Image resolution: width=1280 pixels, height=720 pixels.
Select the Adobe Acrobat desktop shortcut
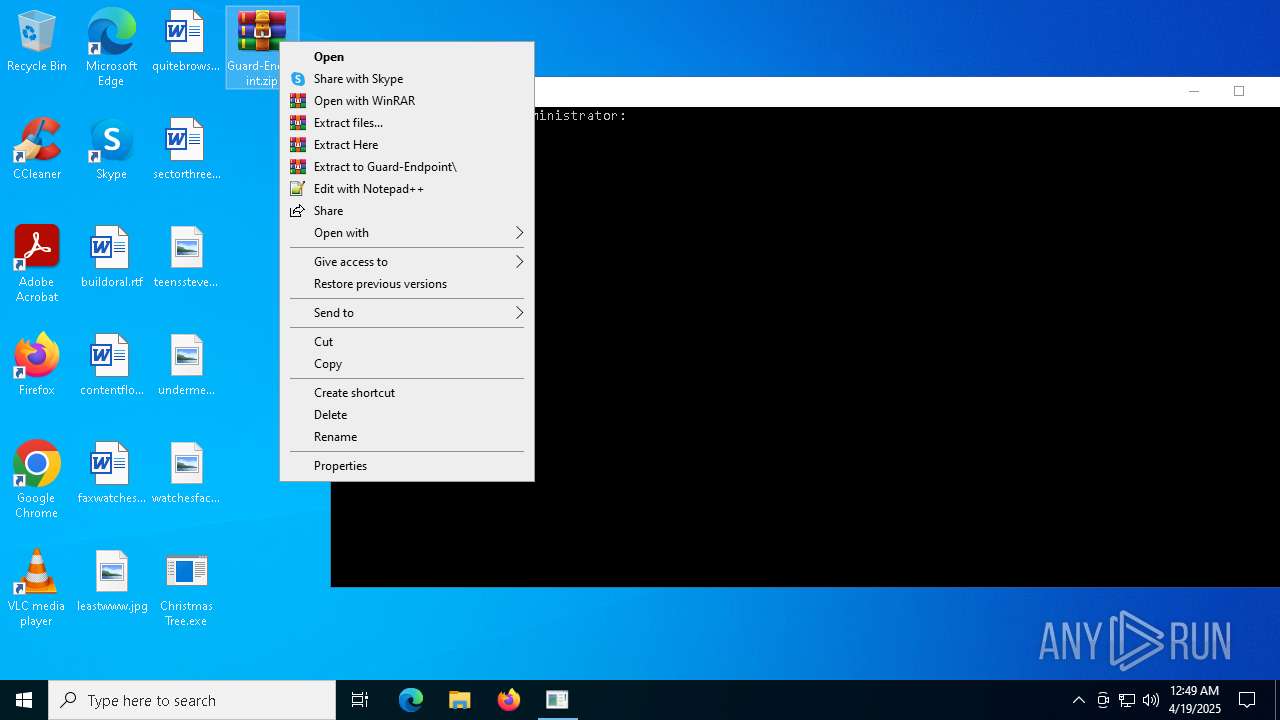tap(37, 264)
